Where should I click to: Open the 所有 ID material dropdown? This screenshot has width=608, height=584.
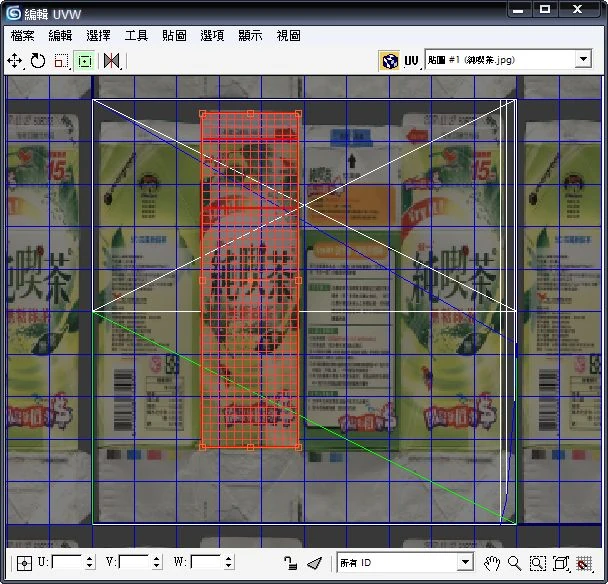point(405,562)
